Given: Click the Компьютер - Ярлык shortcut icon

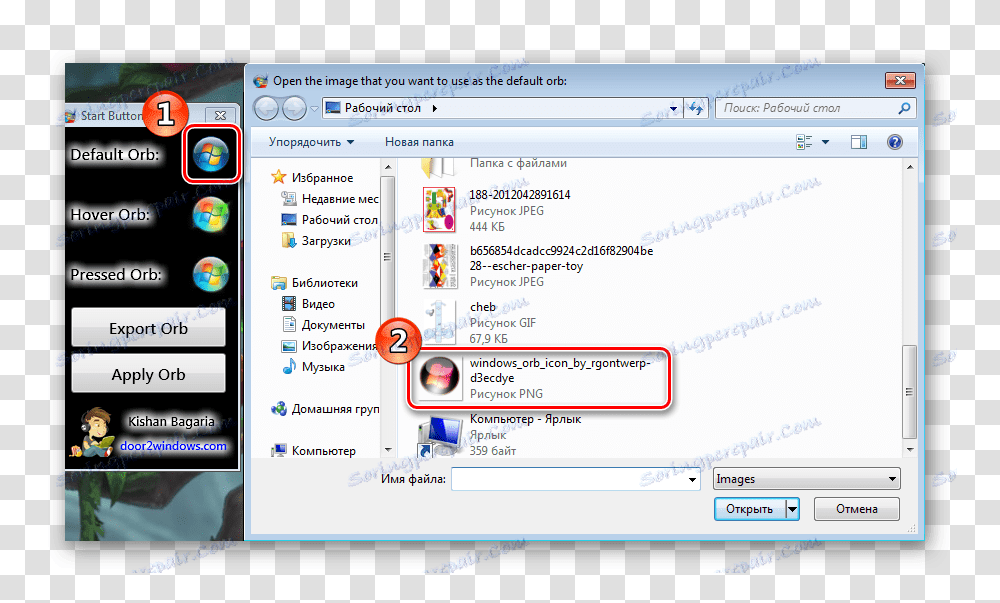Looking at the screenshot, I should 440,435.
